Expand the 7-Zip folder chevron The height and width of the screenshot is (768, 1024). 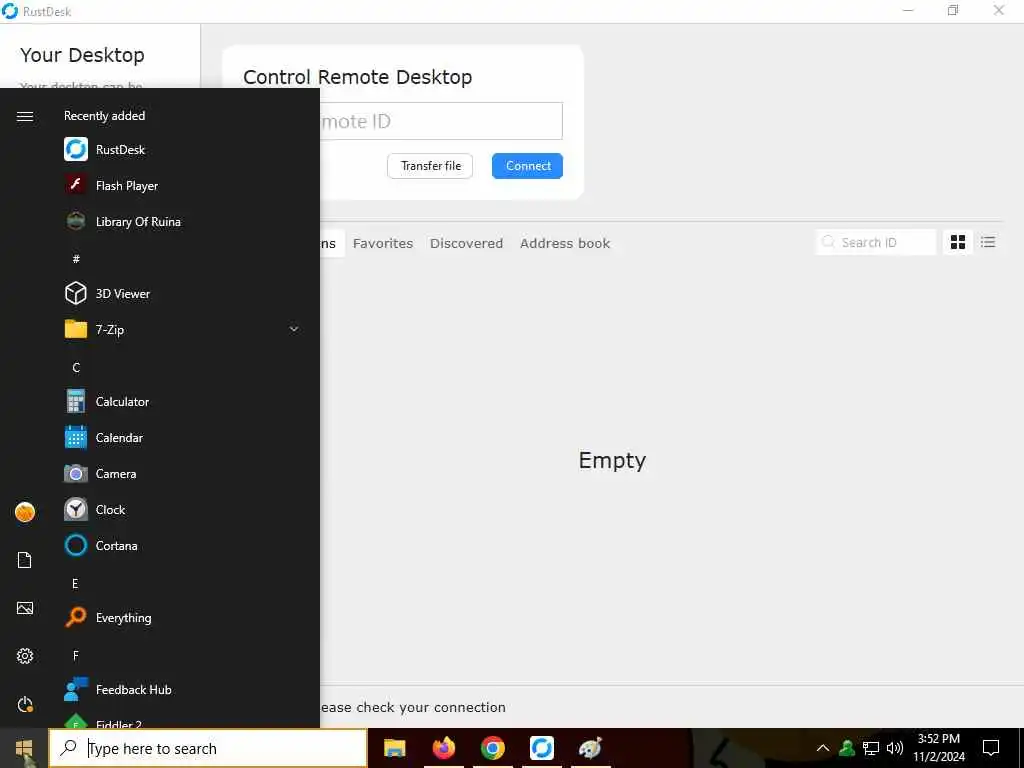[294, 329]
